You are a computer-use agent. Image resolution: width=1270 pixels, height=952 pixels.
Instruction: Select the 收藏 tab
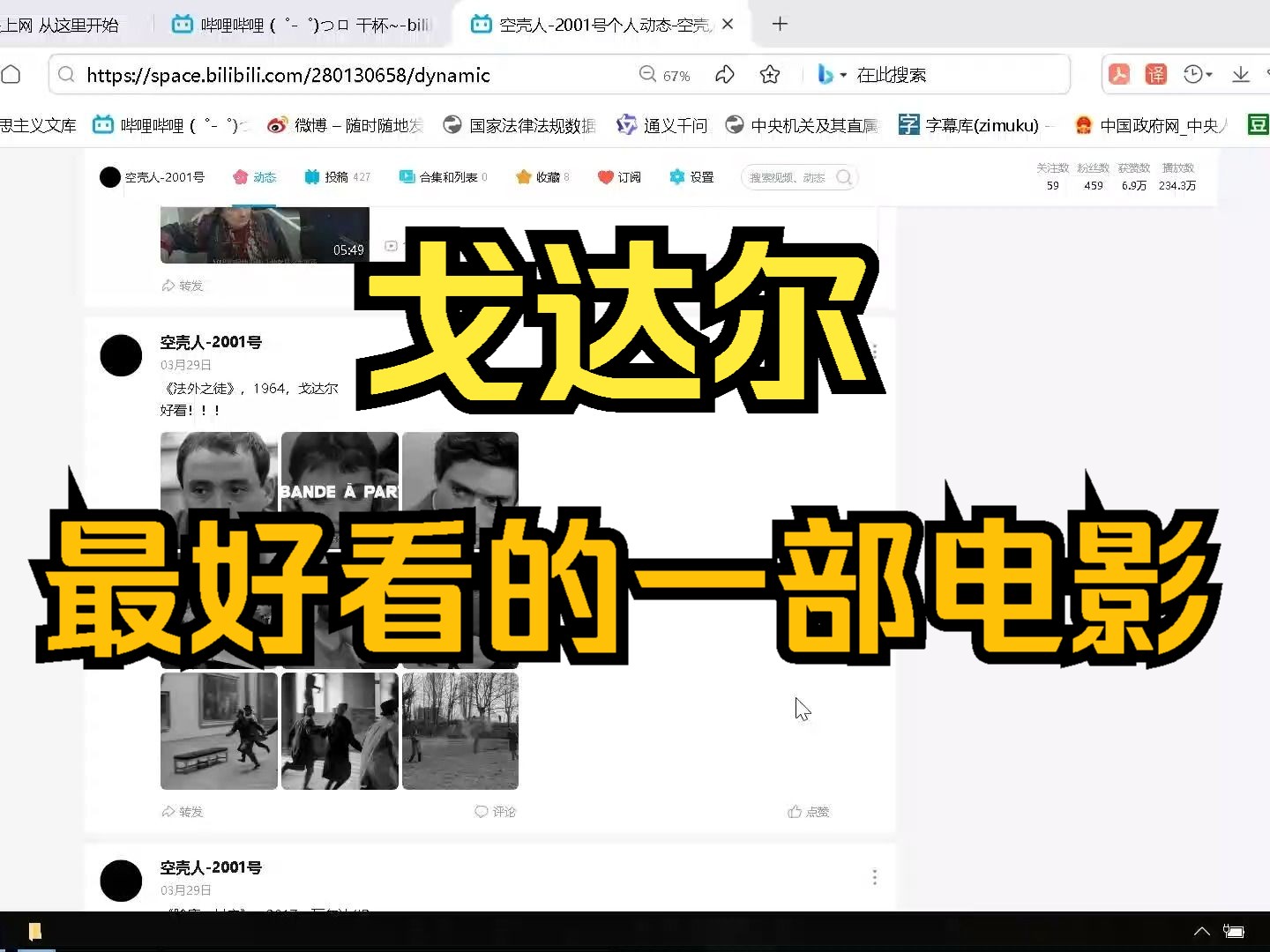[x=542, y=177]
